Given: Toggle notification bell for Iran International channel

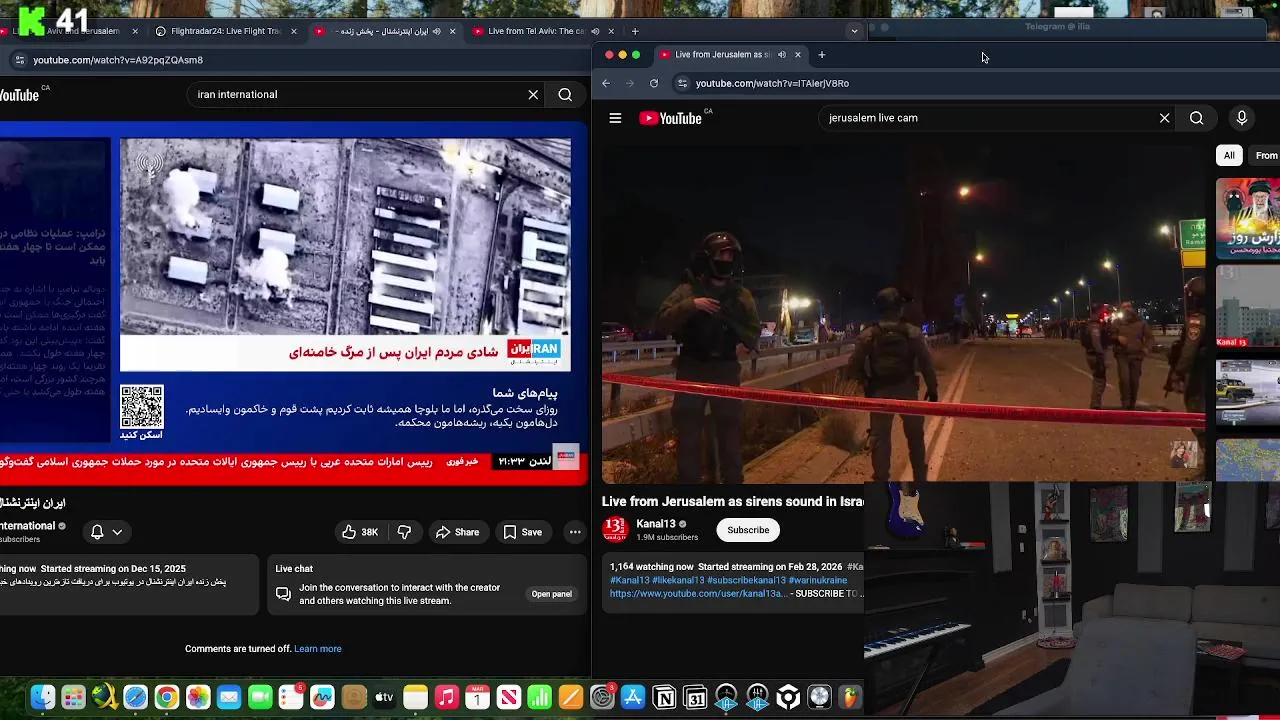Looking at the screenshot, I should [97, 532].
